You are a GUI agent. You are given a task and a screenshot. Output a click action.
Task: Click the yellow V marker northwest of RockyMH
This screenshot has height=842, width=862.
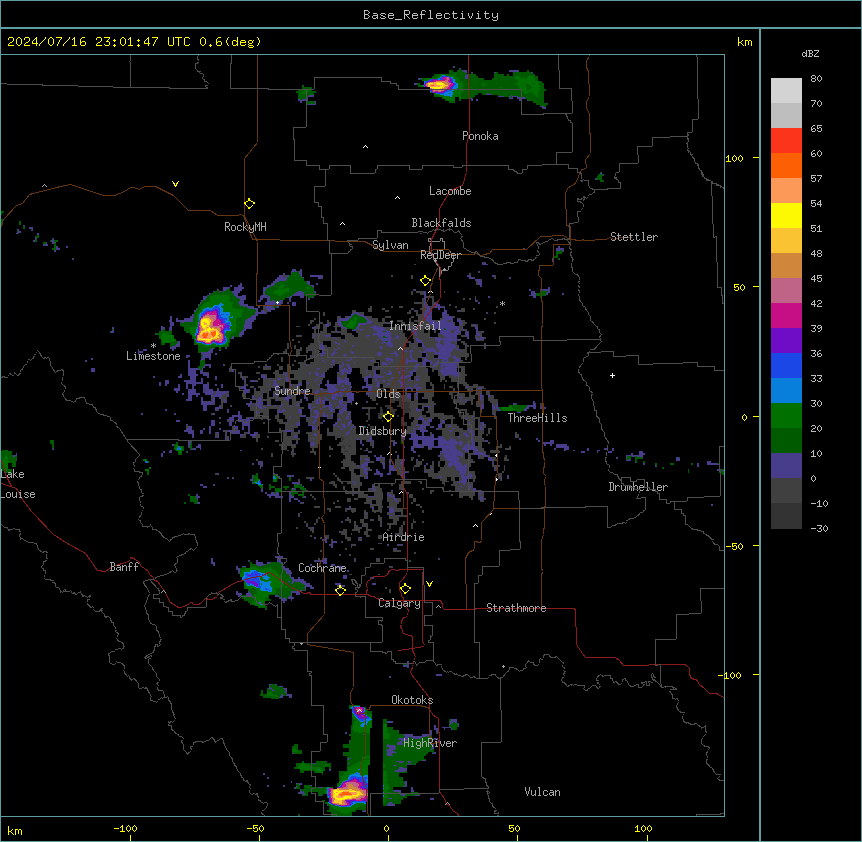click(175, 184)
